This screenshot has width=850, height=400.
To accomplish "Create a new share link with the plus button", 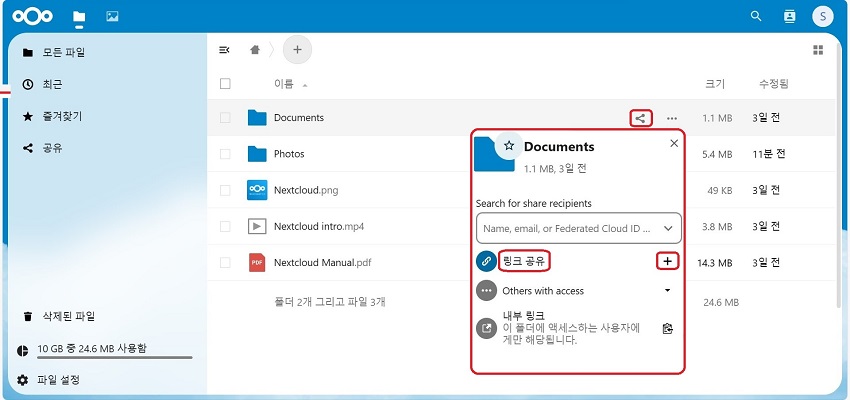I will [667, 261].
